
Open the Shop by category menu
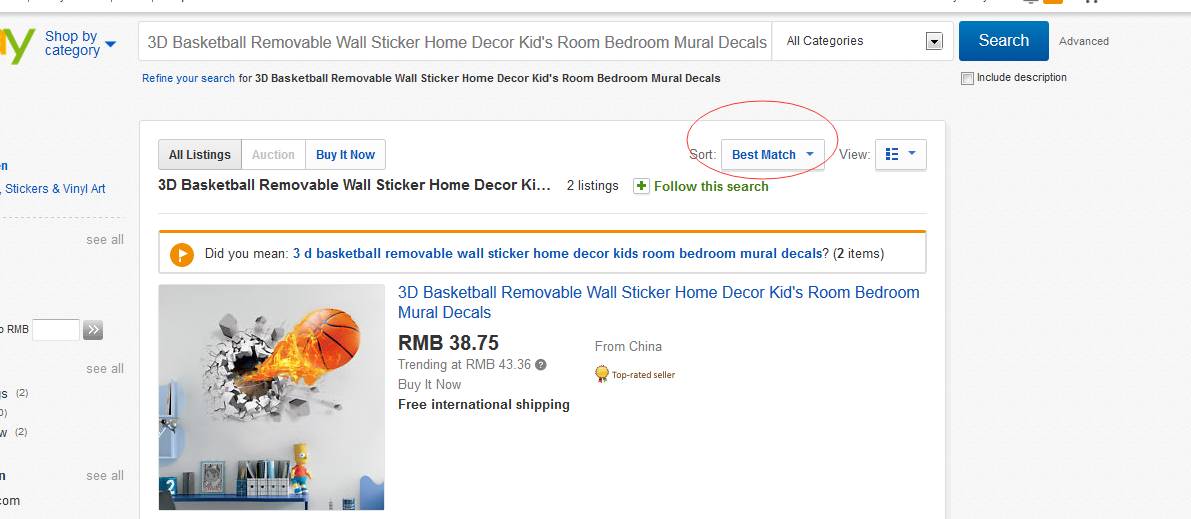click(80, 43)
